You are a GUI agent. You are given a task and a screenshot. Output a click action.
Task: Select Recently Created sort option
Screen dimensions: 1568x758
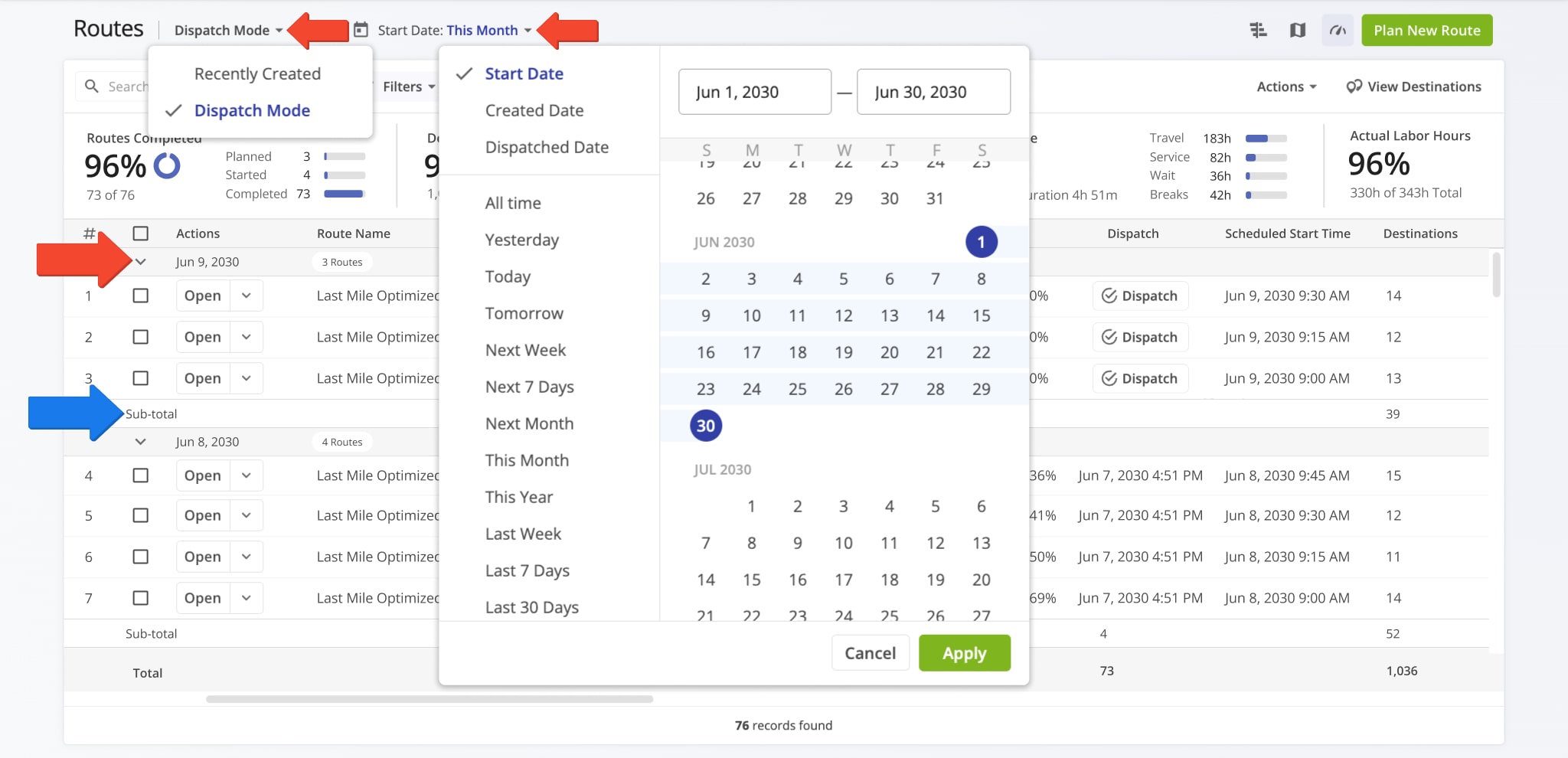[x=257, y=73]
